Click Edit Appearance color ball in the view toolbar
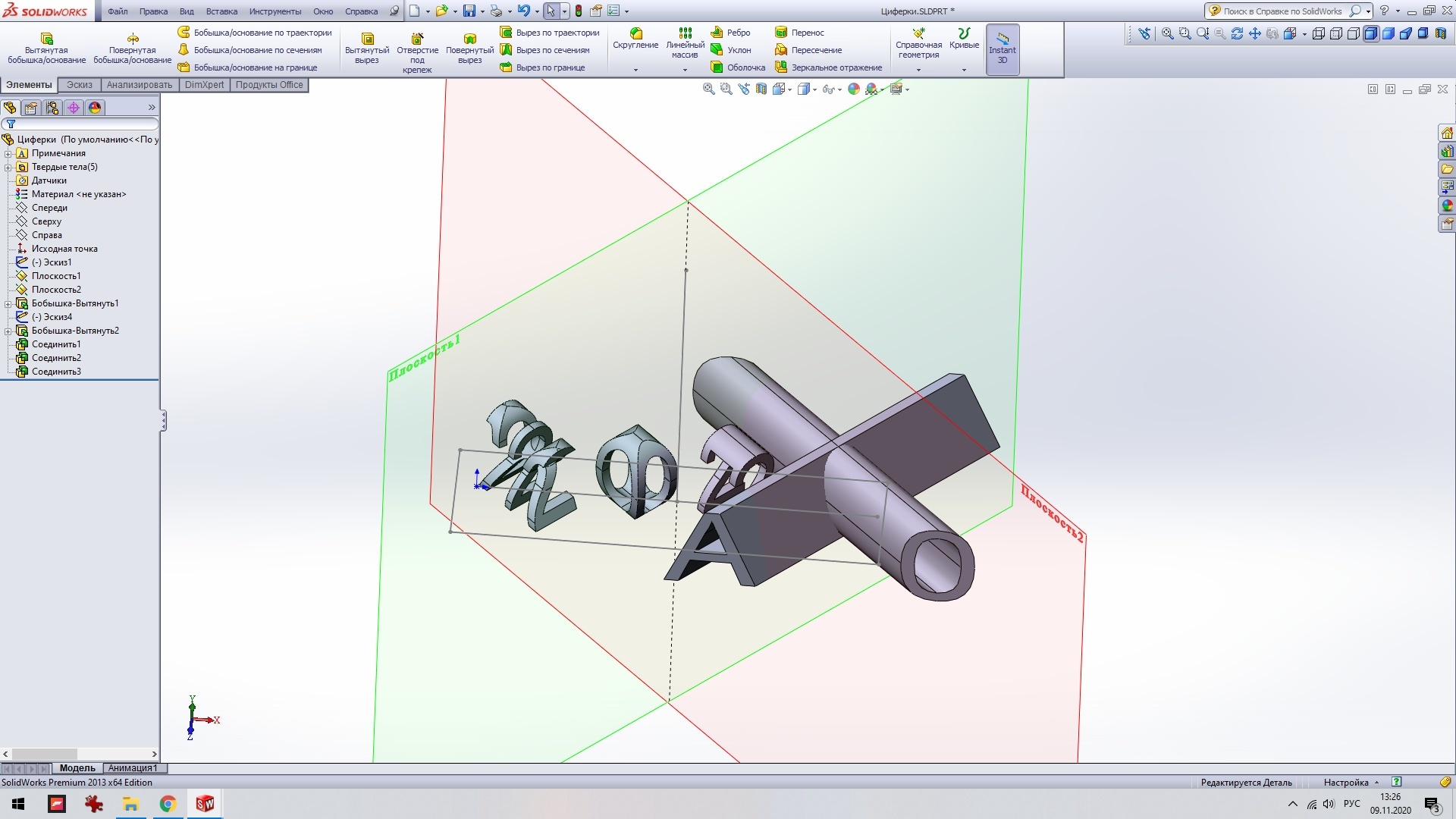 pyautogui.click(x=854, y=89)
